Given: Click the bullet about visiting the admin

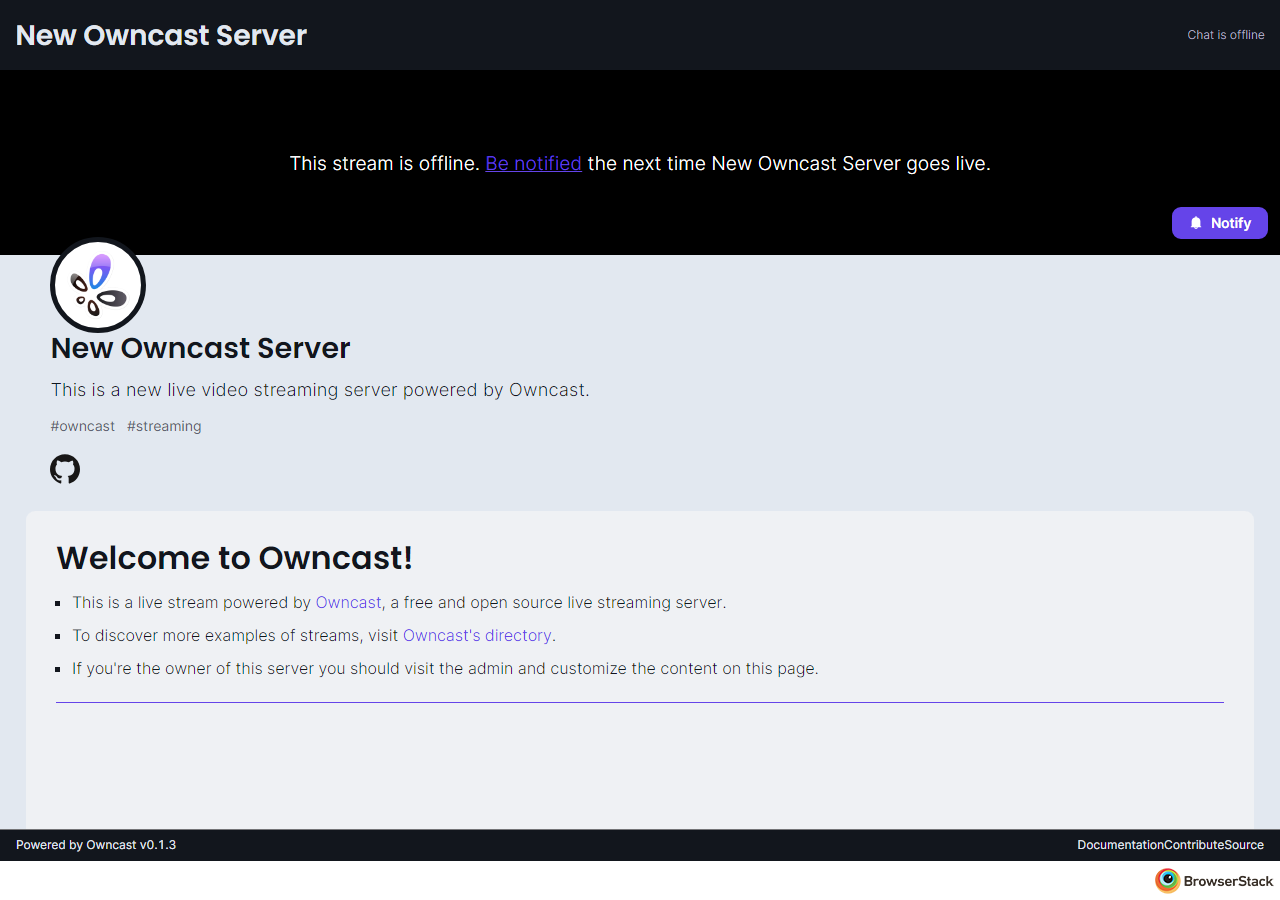Looking at the screenshot, I should click(x=445, y=668).
